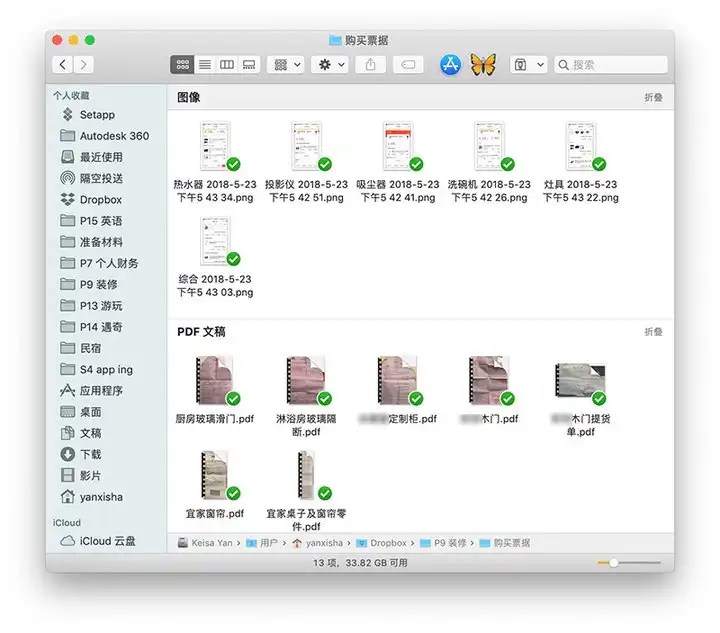Click the Share toolbar button

371,65
